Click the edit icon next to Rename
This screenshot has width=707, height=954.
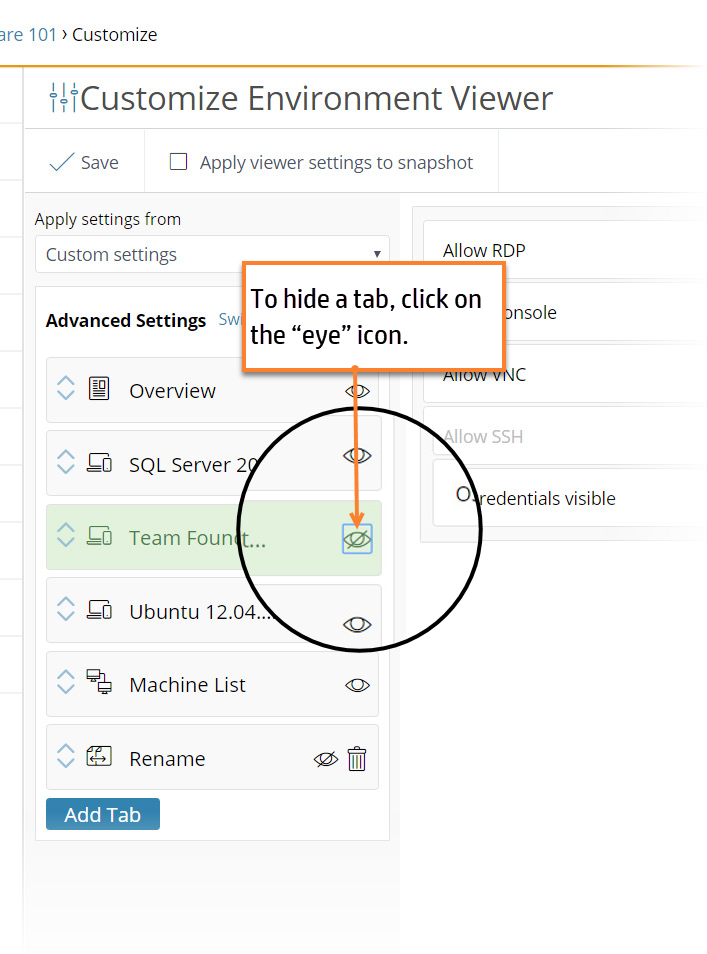[x=101, y=757]
